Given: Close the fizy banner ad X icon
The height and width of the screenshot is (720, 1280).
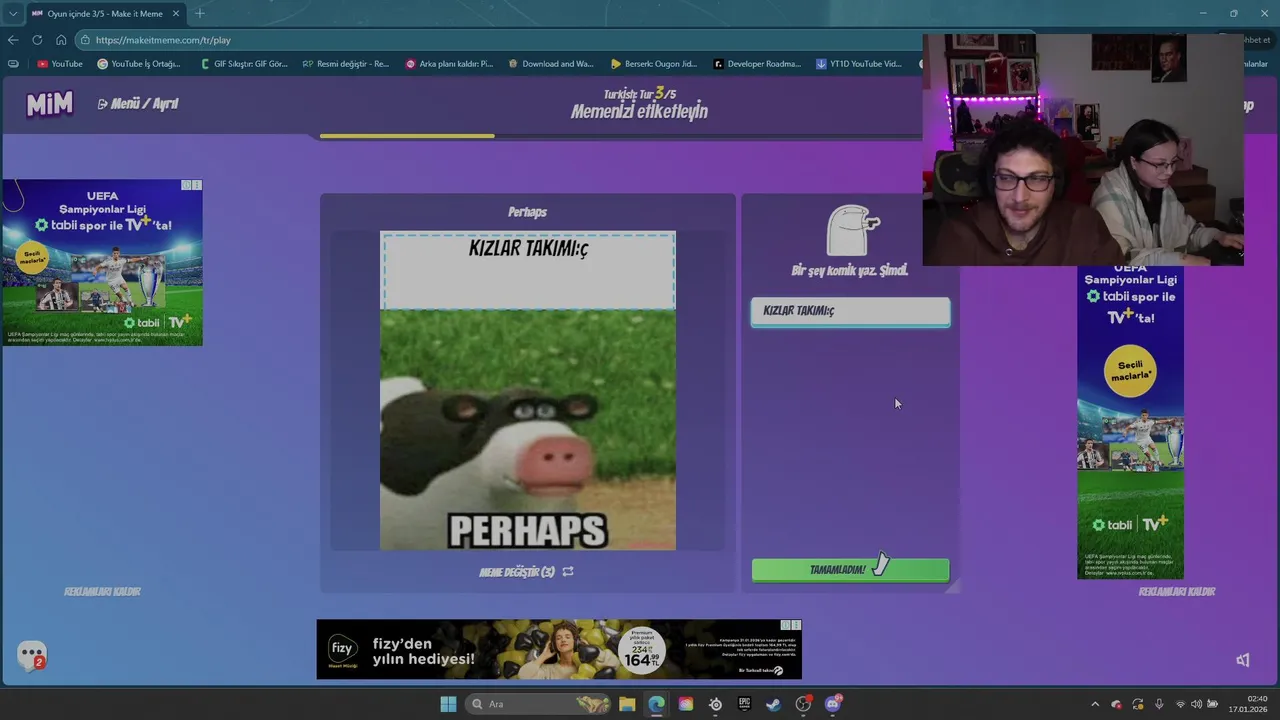Looking at the screenshot, I should pyautogui.click(x=796, y=625).
